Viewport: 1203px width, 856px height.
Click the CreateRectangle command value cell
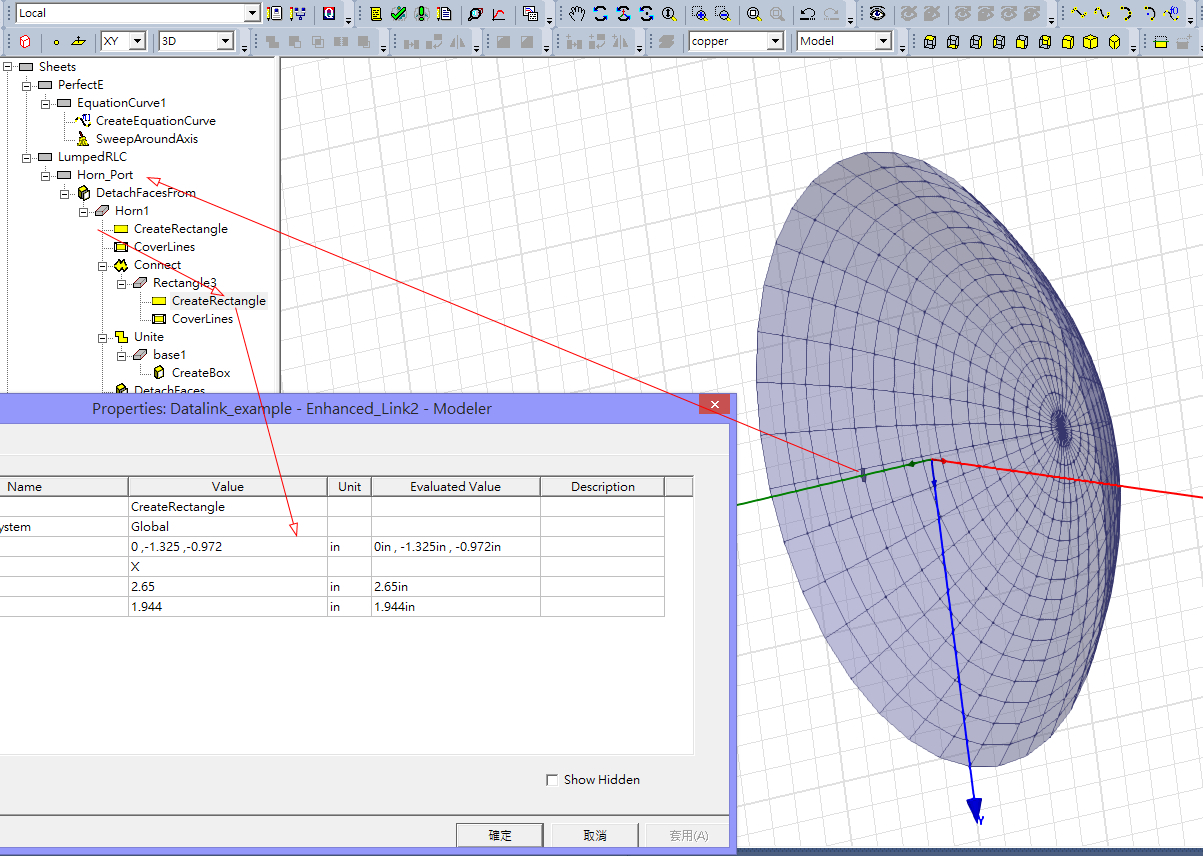228,507
